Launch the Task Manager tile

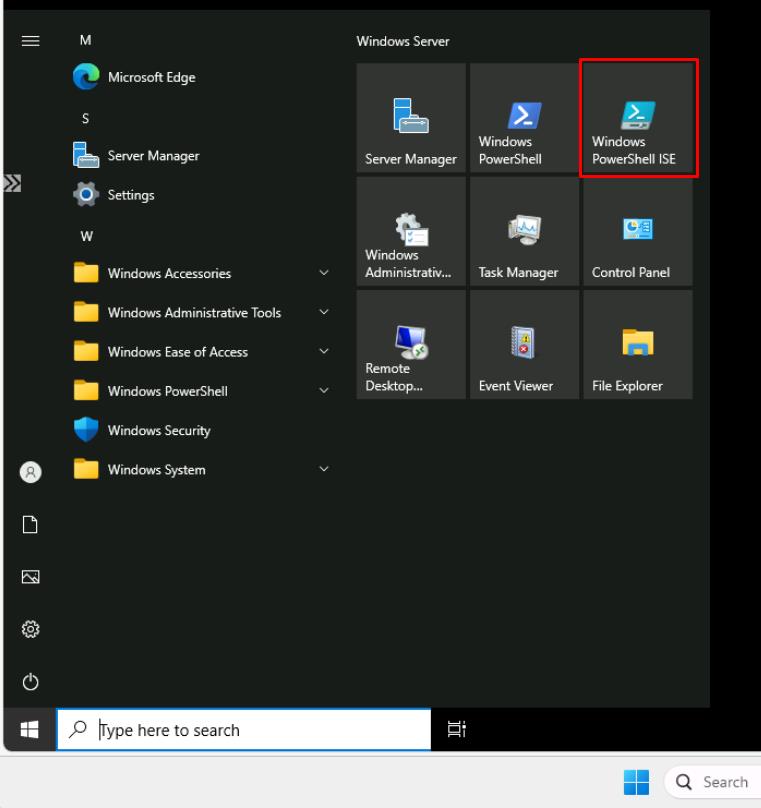(x=524, y=232)
